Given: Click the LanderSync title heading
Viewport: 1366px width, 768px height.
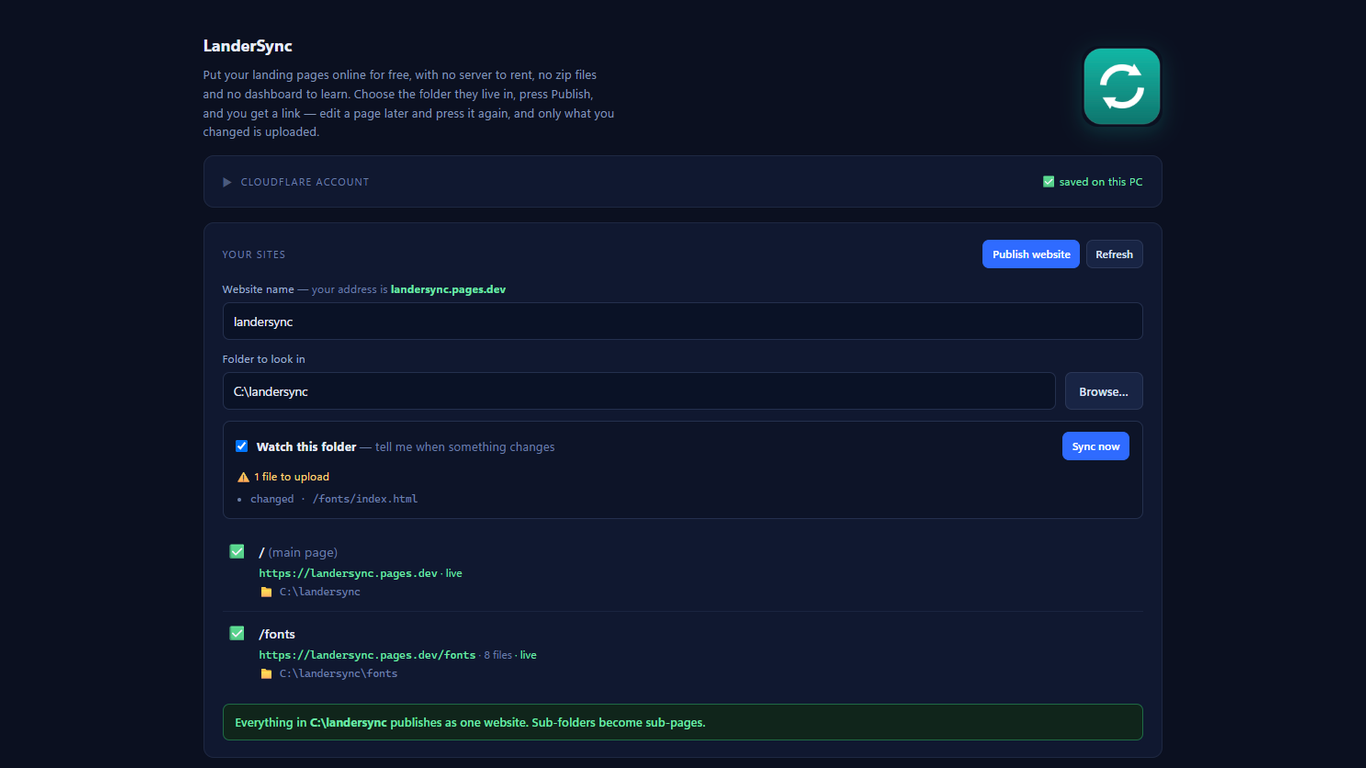Looking at the screenshot, I should (x=248, y=46).
